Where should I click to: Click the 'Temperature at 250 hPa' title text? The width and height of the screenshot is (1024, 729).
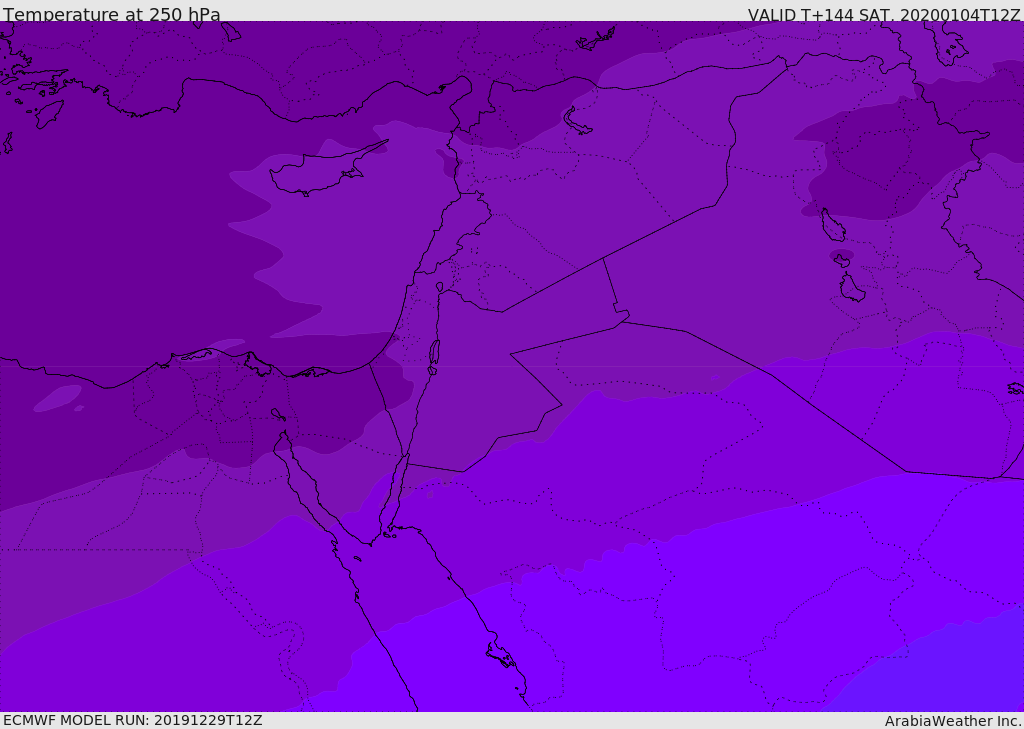click(x=112, y=14)
